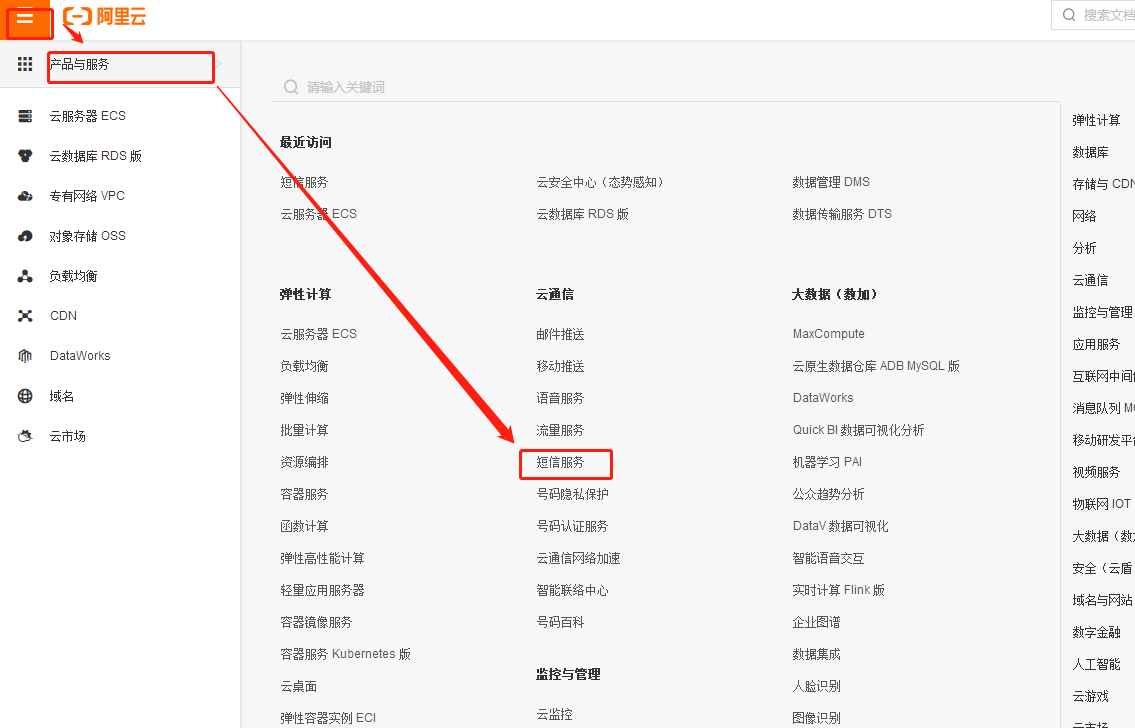This screenshot has height=728, width=1135.
Task: Jump to 数据库 in the right category list
Action: 1090,153
